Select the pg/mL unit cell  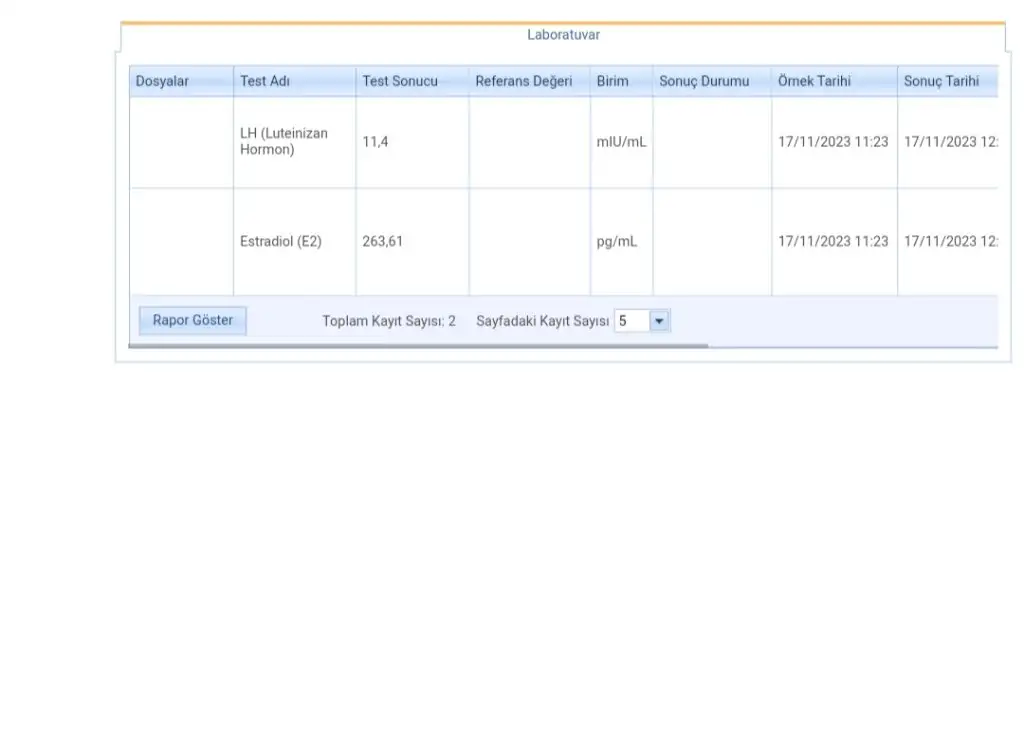pos(617,241)
